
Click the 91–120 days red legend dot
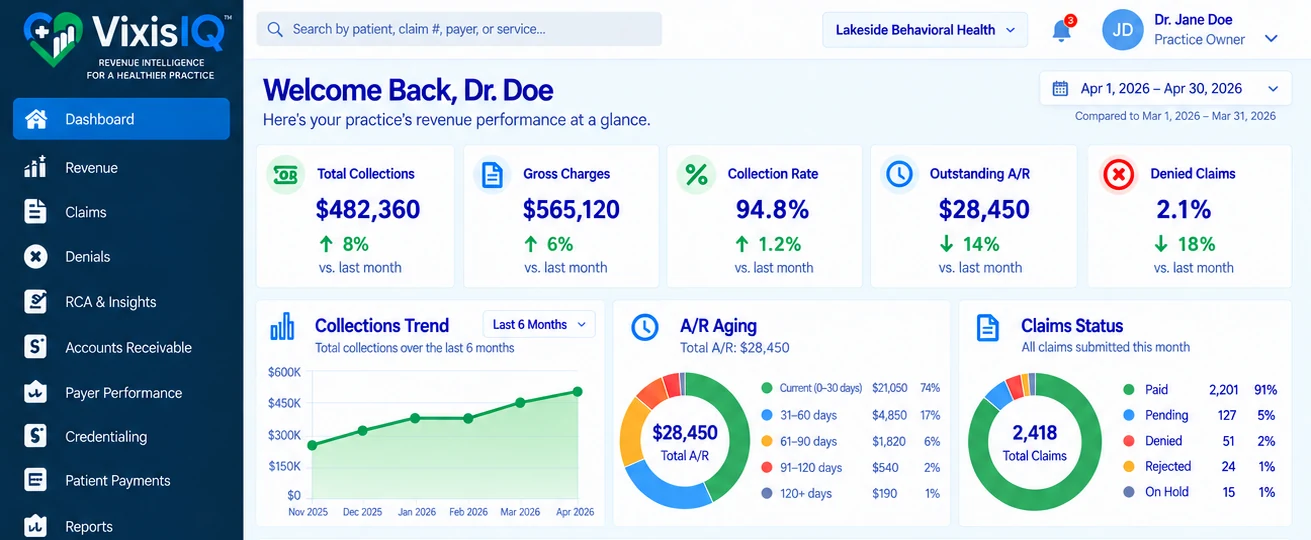click(767, 467)
